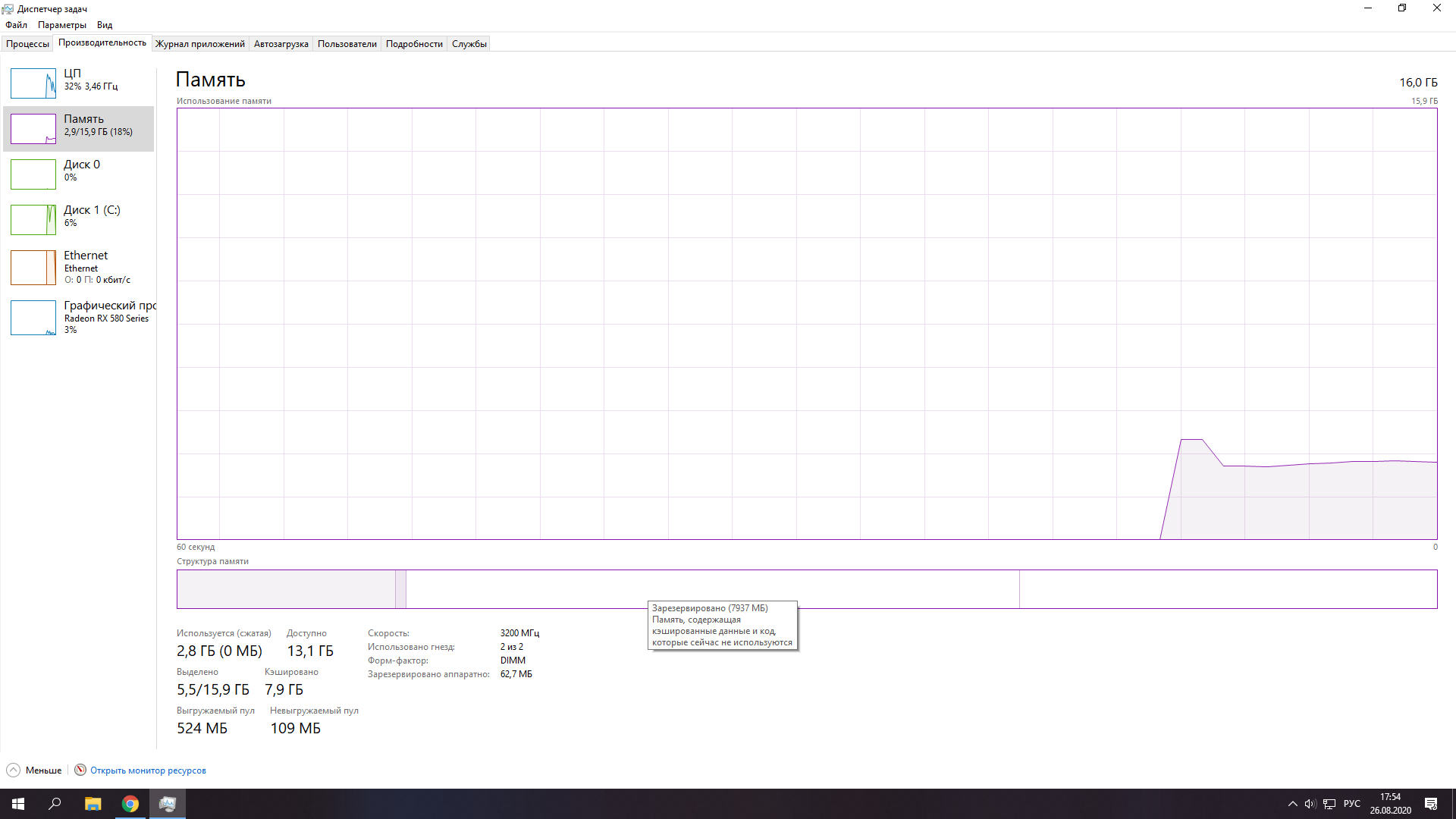Click the Файл menu item
The width and height of the screenshot is (1456, 819).
[x=16, y=24]
